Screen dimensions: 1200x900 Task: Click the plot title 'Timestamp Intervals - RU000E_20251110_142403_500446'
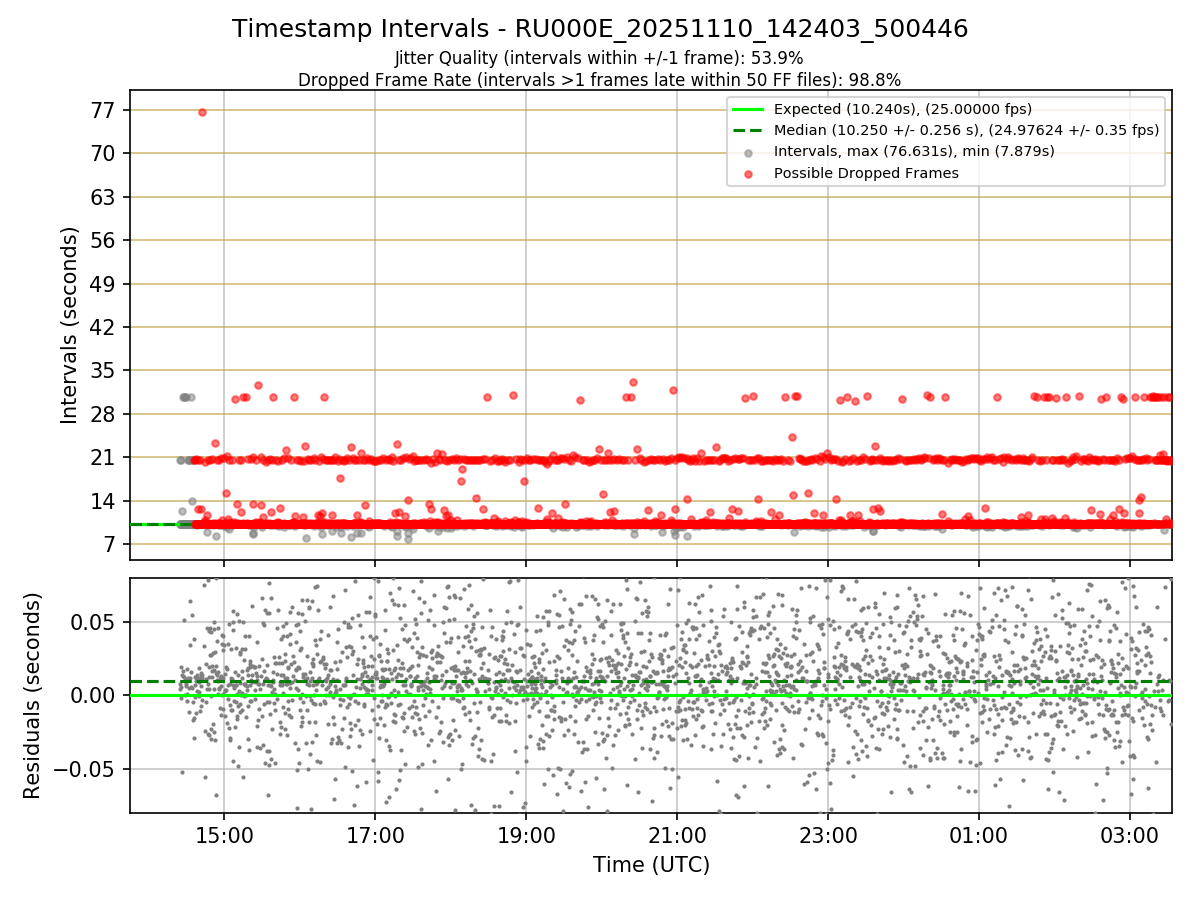tap(600, 29)
